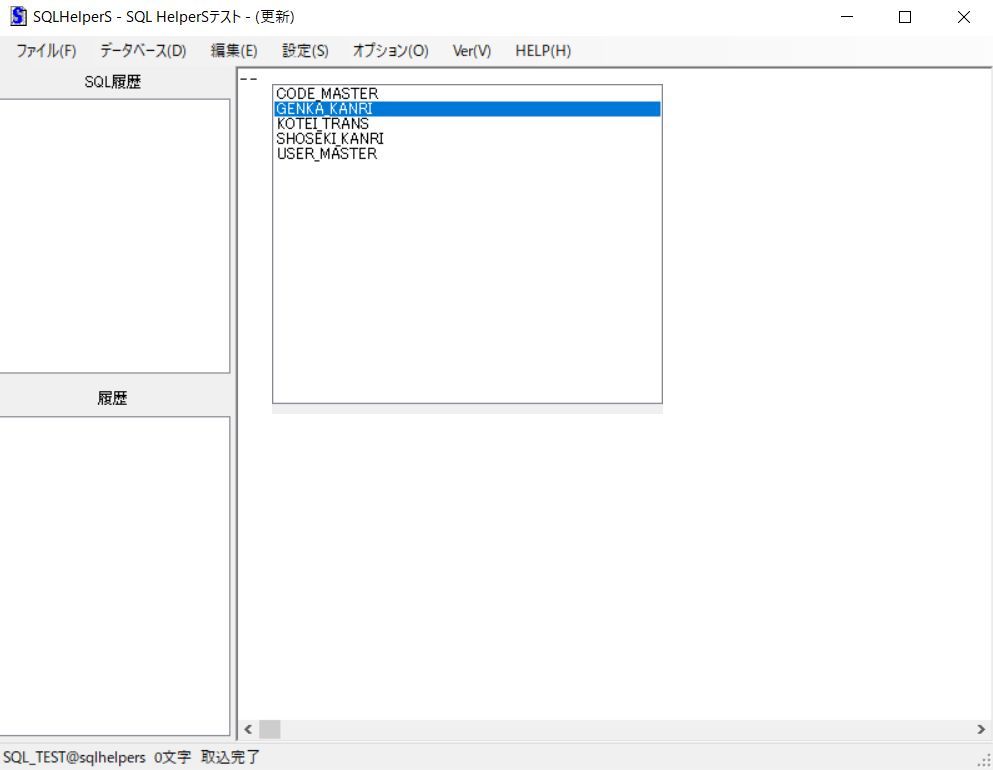This screenshot has height=770, width=993.
Task: Maximize the SQLHelperS window
Action: [905, 17]
